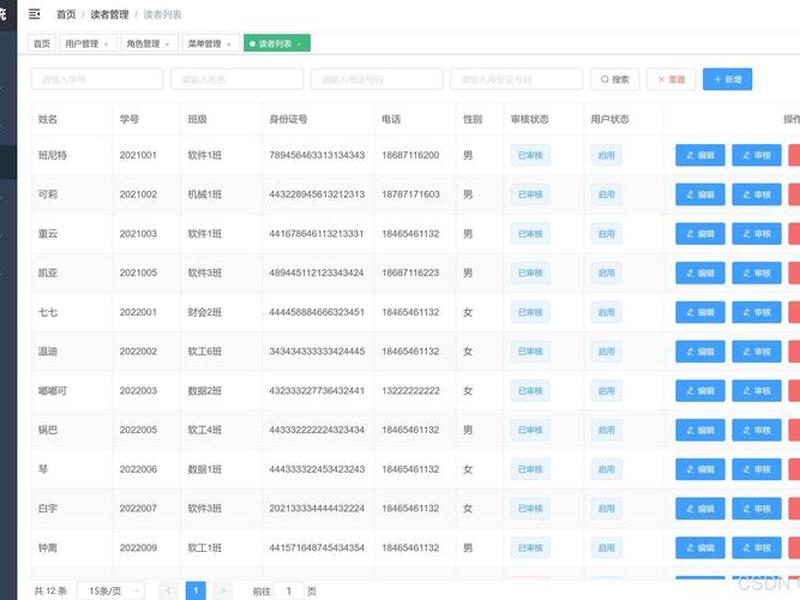
Task: Switch to the 菜单管理 tab
Action: pyautogui.click(x=210, y=44)
